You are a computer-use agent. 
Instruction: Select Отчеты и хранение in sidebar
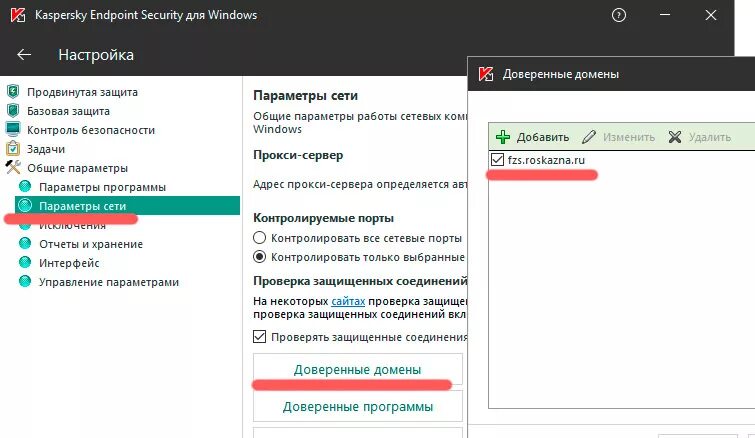point(91,244)
